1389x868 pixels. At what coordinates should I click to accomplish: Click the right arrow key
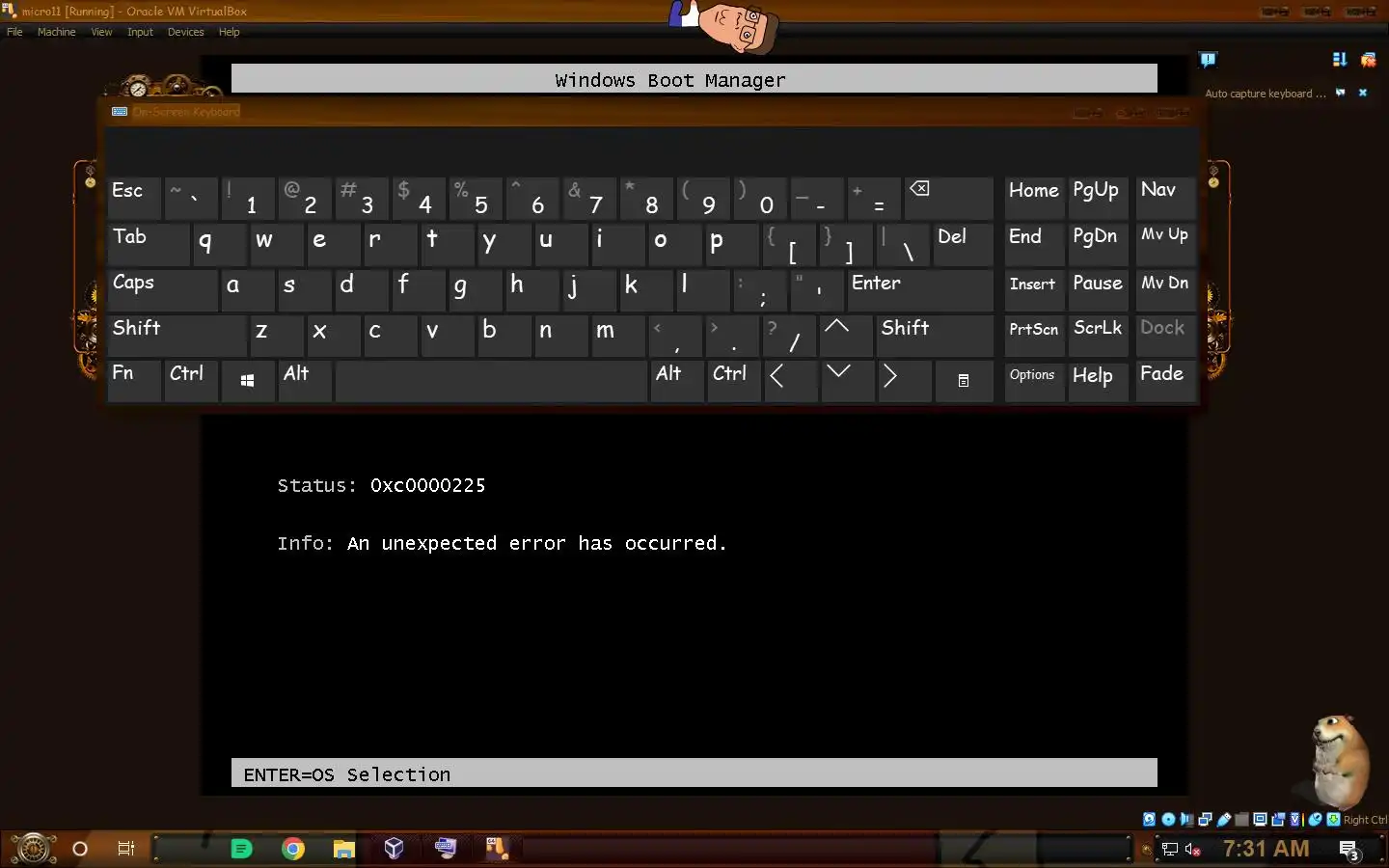[x=903, y=381]
